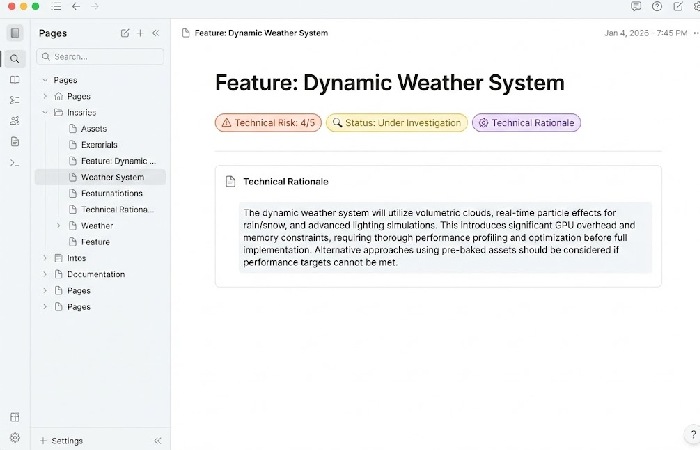Click the Technical Risk: 4/5 tag
The image size is (700, 450).
click(x=268, y=123)
